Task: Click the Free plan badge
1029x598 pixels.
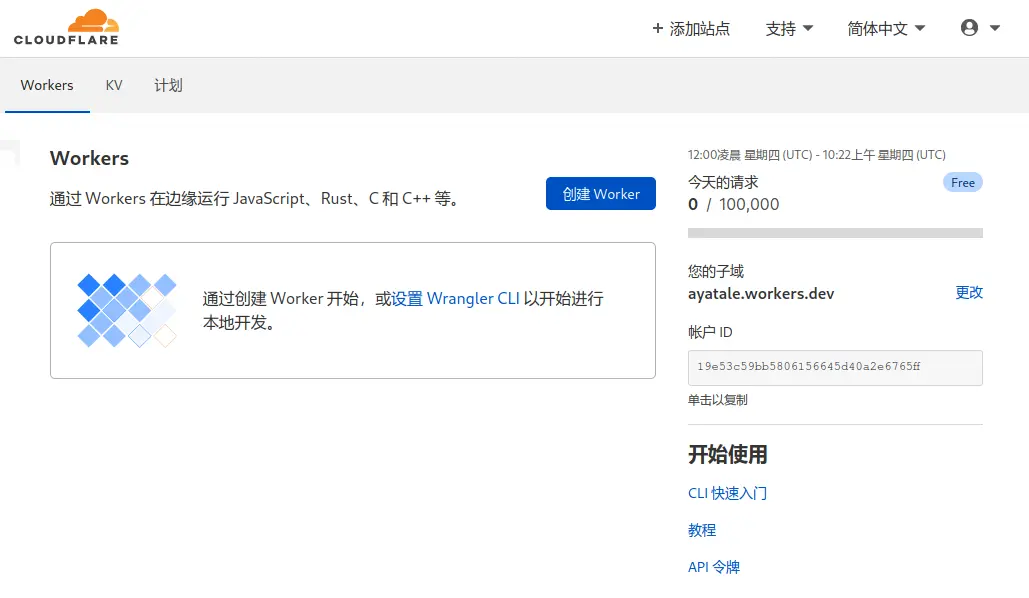Action: [x=963, y=183]
